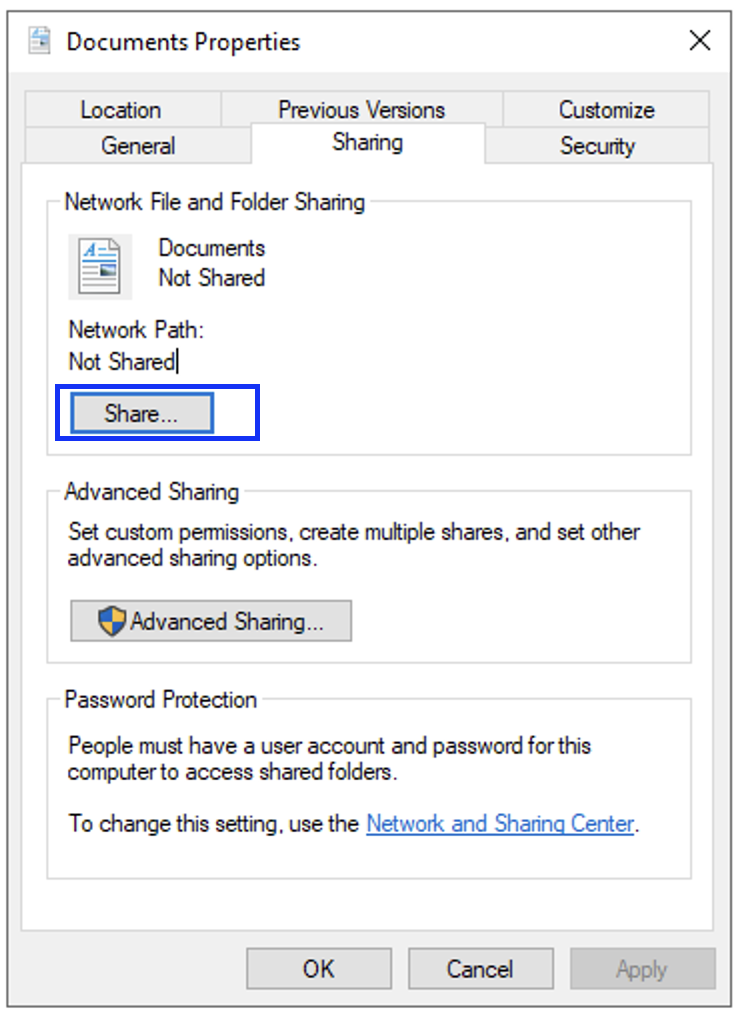The width and height of the screenshot is (754, 1014).
Task: Click the Documents Properties title text
Action: (183, 42)
